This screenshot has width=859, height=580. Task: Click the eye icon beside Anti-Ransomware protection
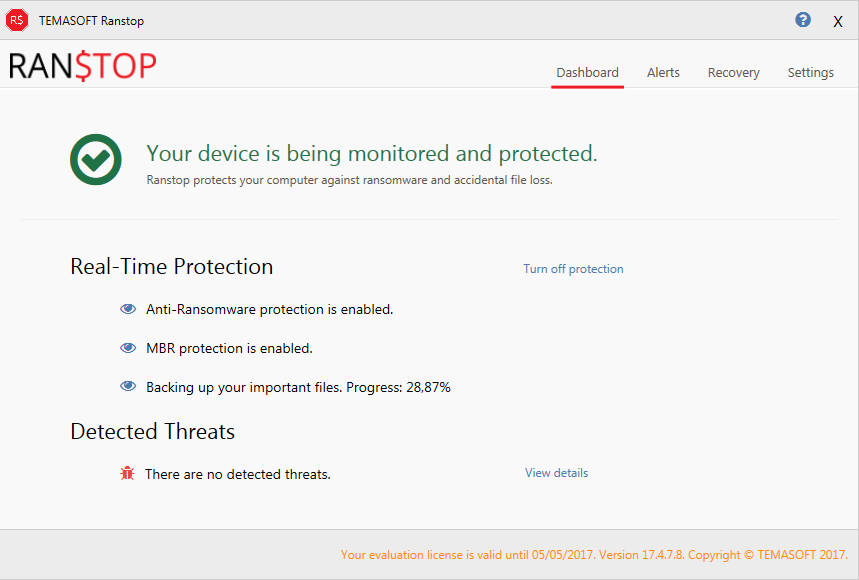pos(128,309)
